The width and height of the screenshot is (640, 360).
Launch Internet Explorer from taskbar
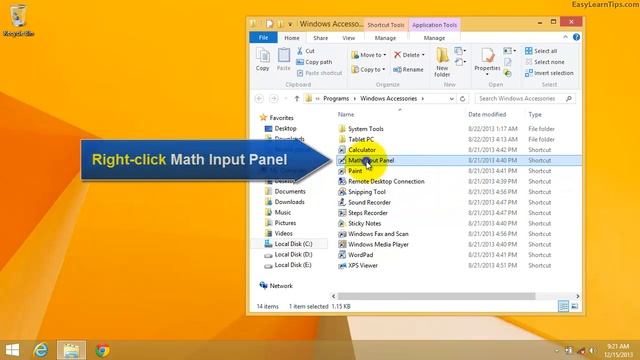pyautogui.click(x=40, y=350)
